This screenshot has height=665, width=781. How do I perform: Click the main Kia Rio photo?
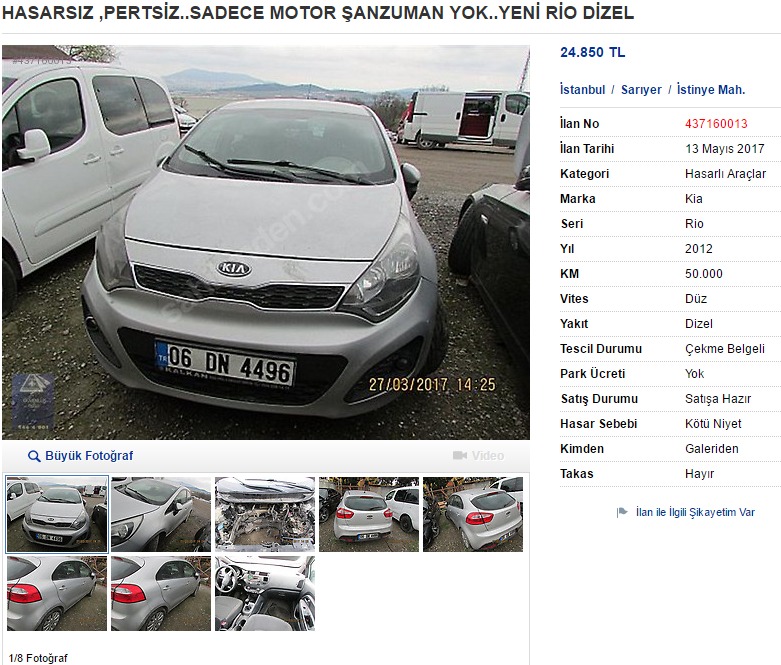pyautogui.click(x=266, y=243)
